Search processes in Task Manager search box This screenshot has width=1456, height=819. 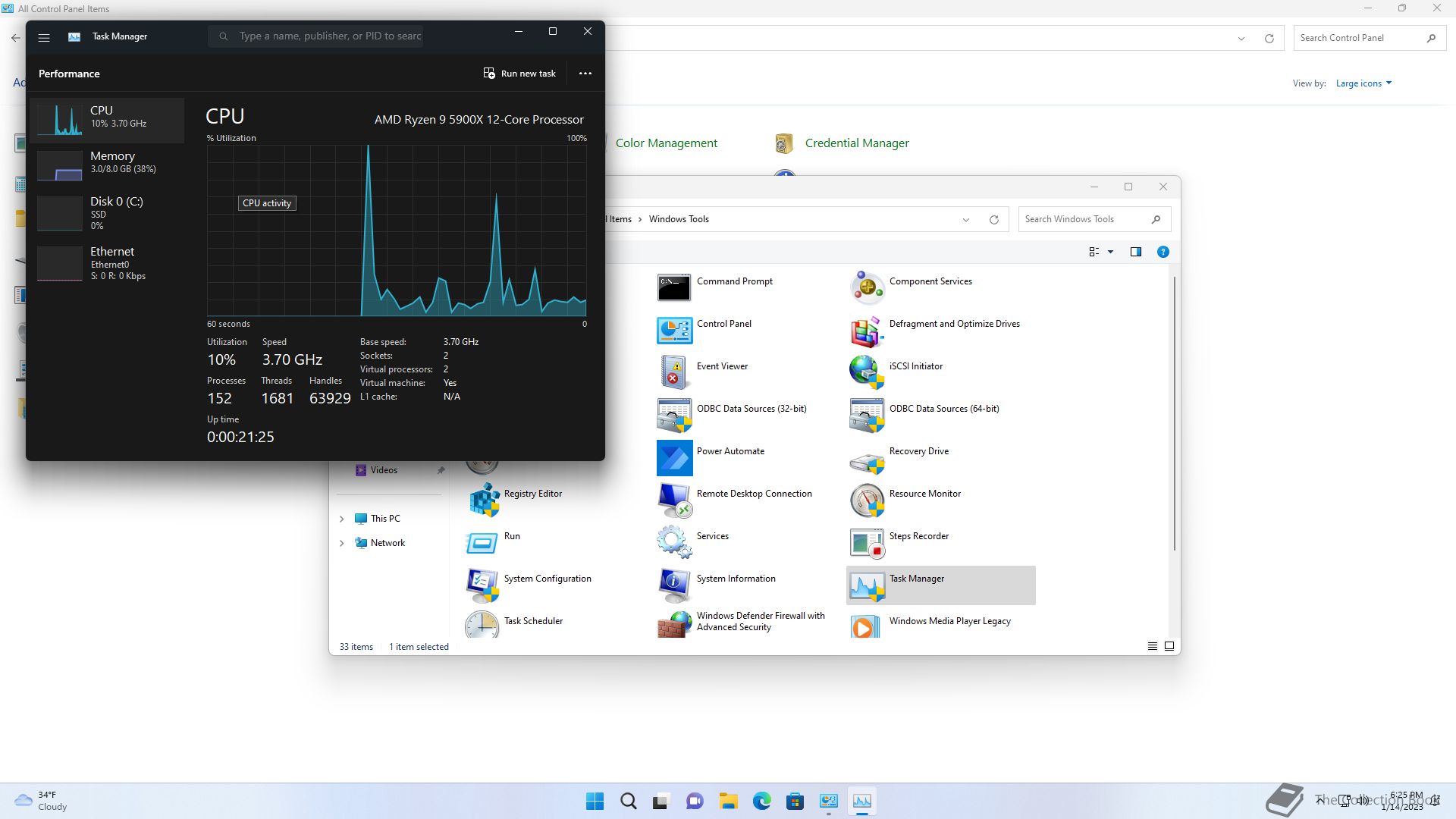click(x=315, y=36)
